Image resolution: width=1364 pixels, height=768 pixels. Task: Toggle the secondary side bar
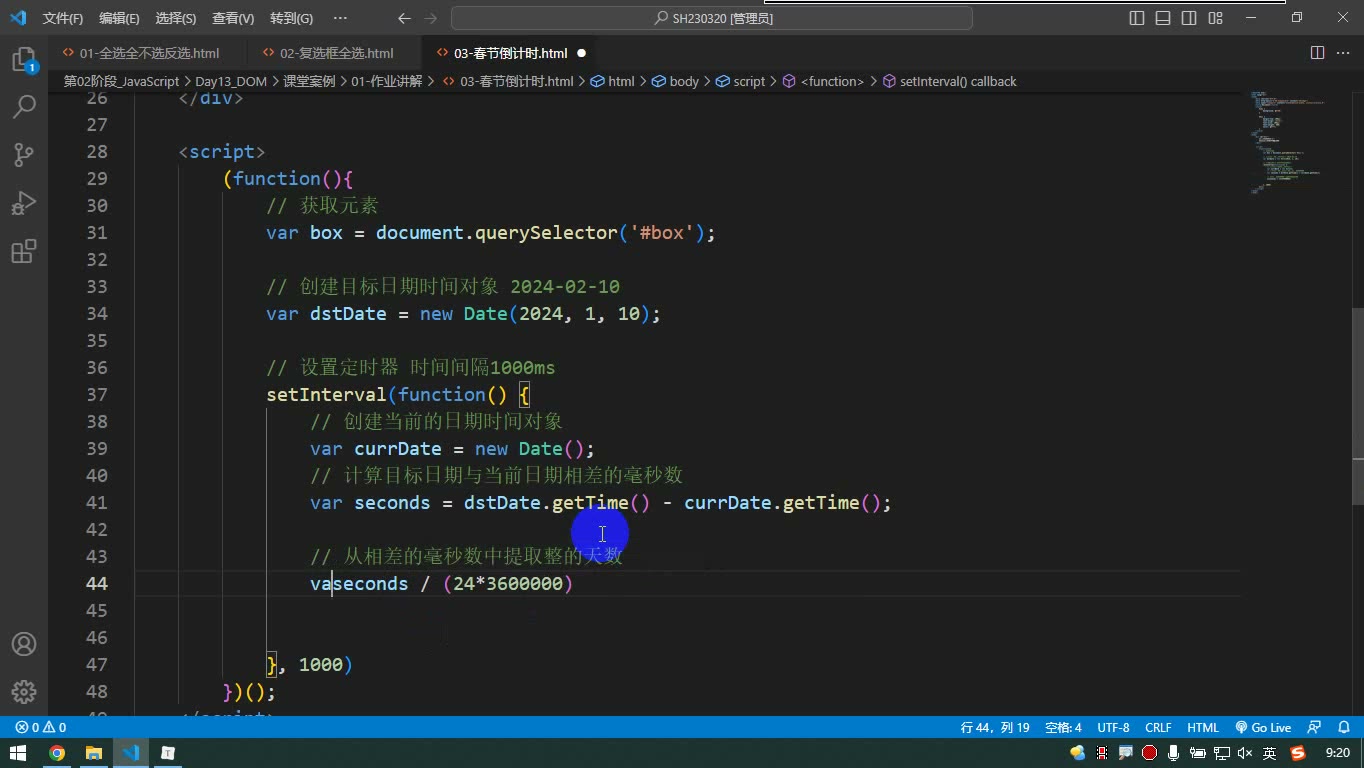[1189, 18]
